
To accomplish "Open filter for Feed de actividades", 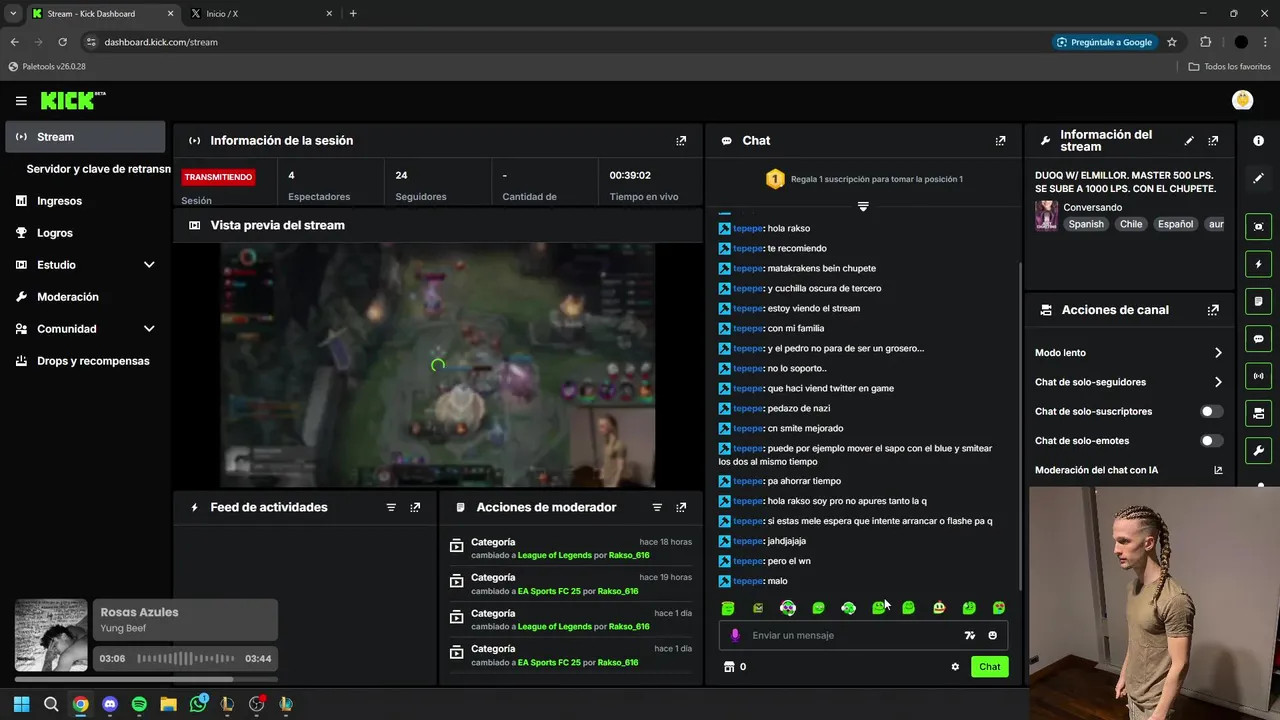I will [x=391, y=508].
